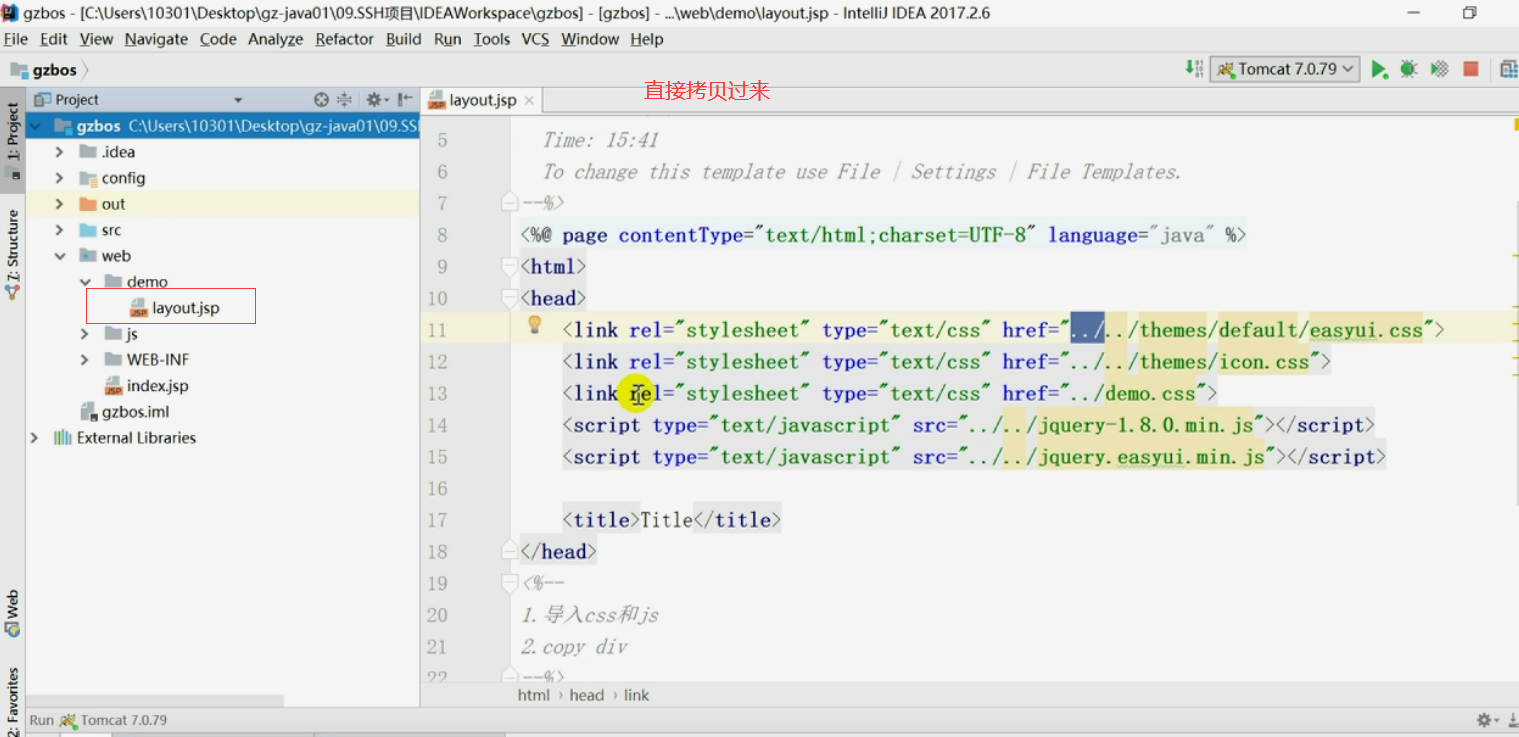Open the Run menu

447,39
